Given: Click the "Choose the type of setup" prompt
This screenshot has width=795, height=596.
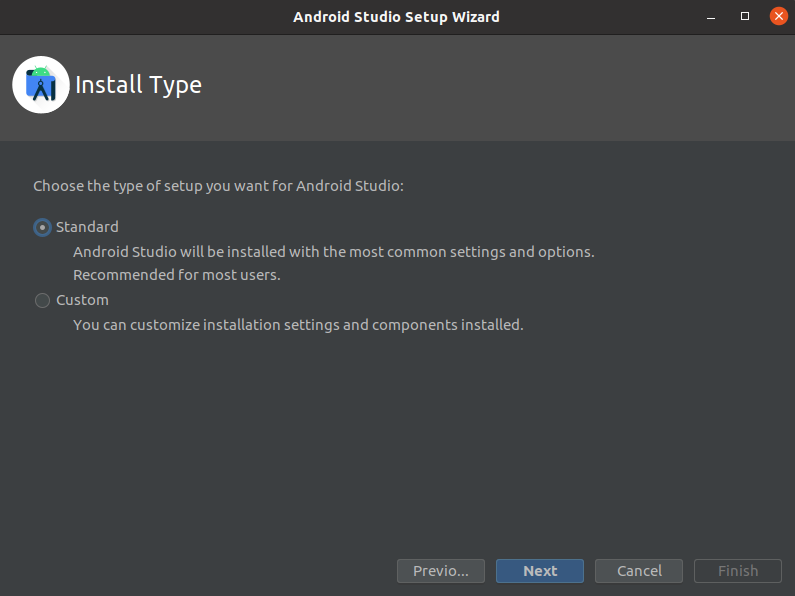Looking at the screenshot, I should tap(219, 186).
